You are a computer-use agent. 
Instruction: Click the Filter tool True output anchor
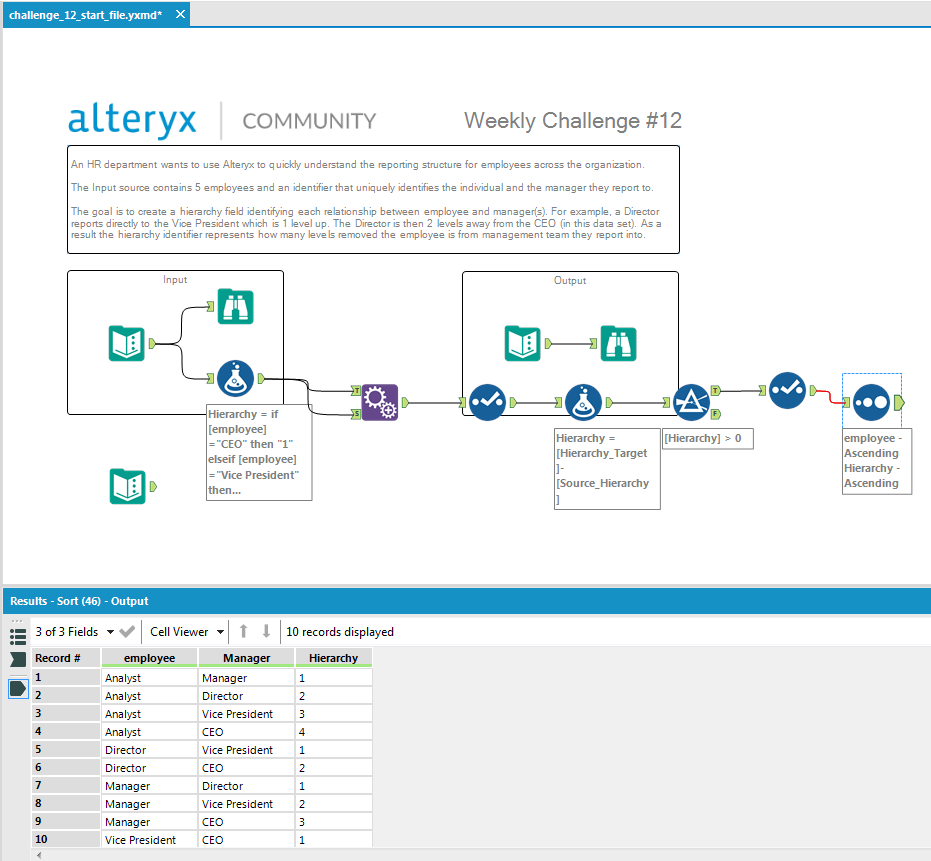pos(716,391)
